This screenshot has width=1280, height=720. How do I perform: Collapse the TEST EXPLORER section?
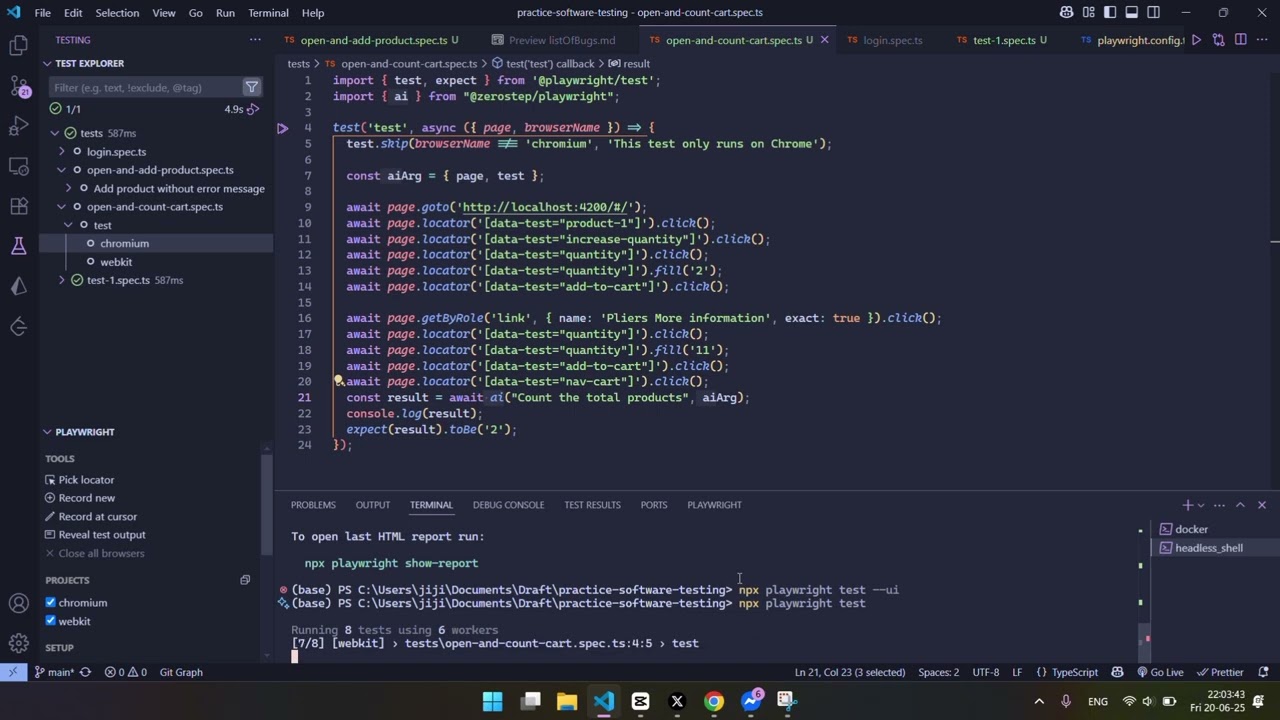47,63
